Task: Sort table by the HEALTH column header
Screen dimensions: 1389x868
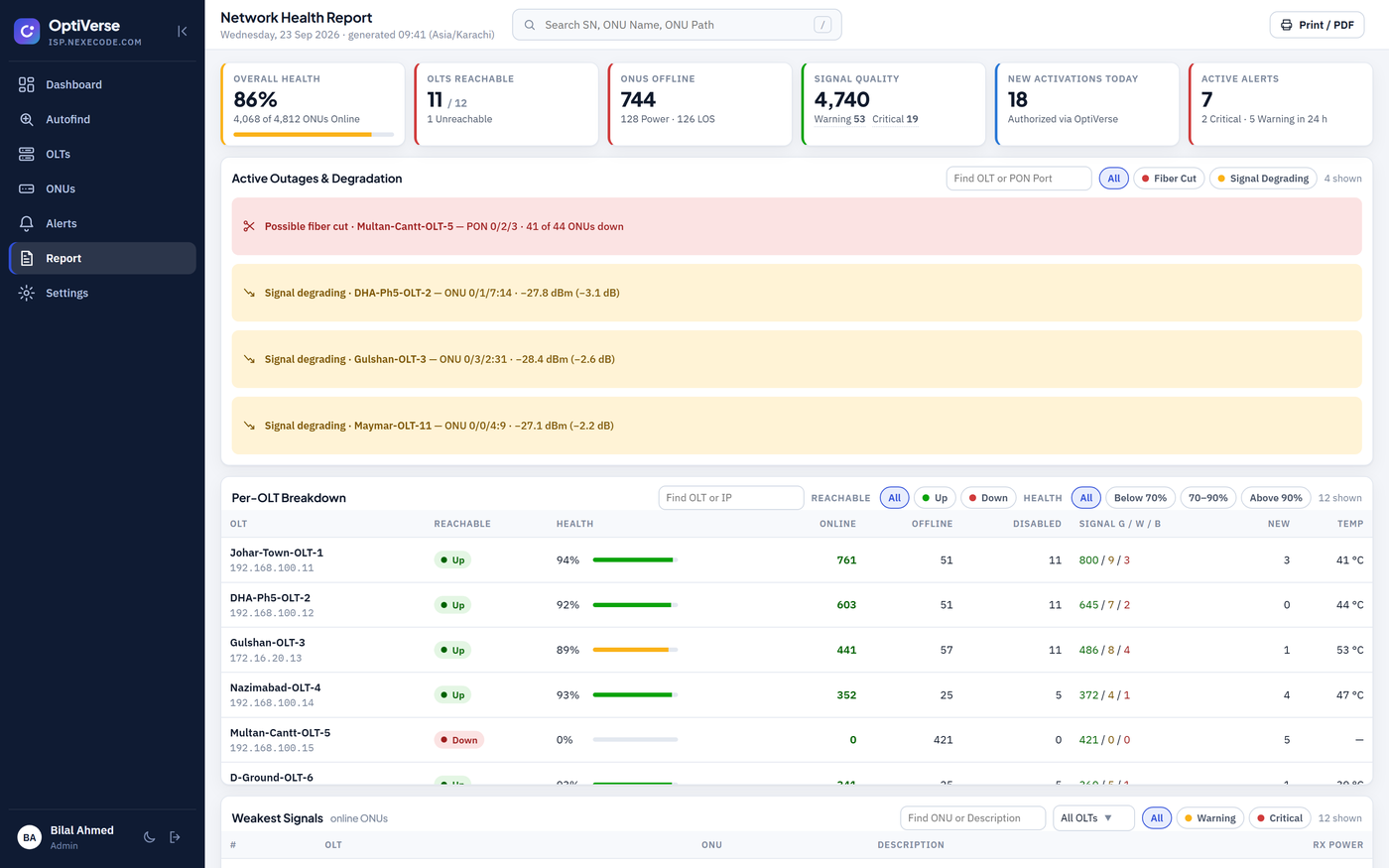Action: point(575,524)
